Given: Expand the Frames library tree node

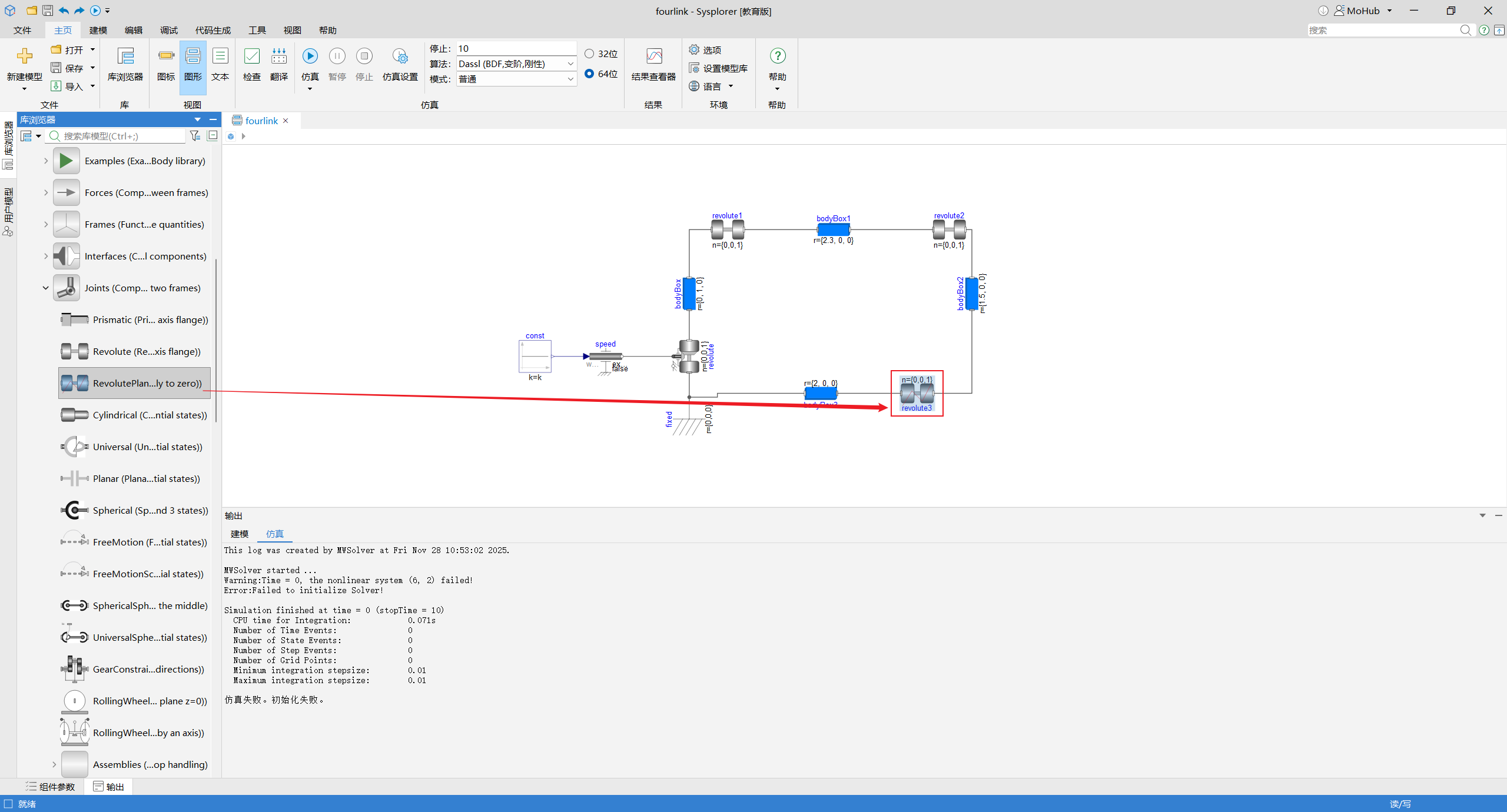Looking at the screenshot, I should click(x=46, y=224).
